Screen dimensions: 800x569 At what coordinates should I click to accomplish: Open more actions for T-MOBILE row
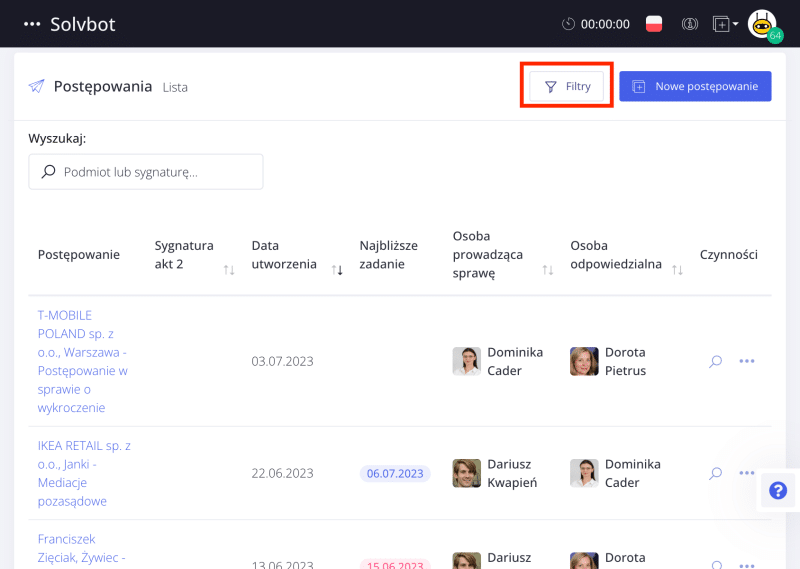[x=747, y=361]
